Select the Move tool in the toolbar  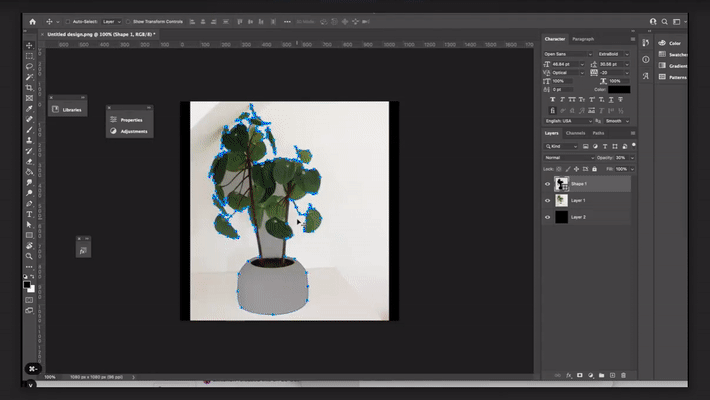point(29,46)
